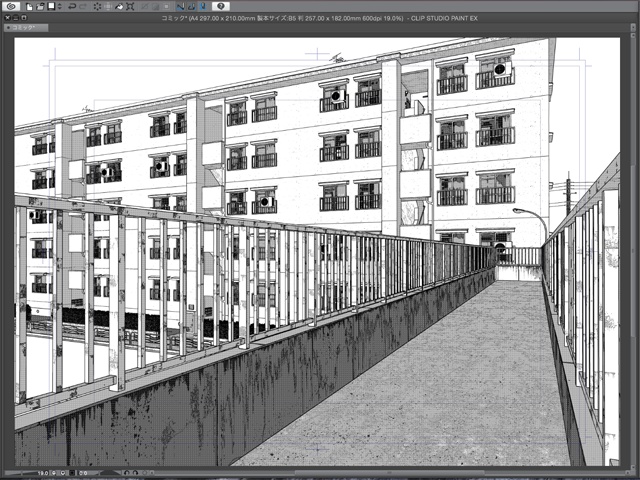Viewport: 640px width, 480px height.
Task: Click the rotation angle value field
Action: (x=83, y=473)
